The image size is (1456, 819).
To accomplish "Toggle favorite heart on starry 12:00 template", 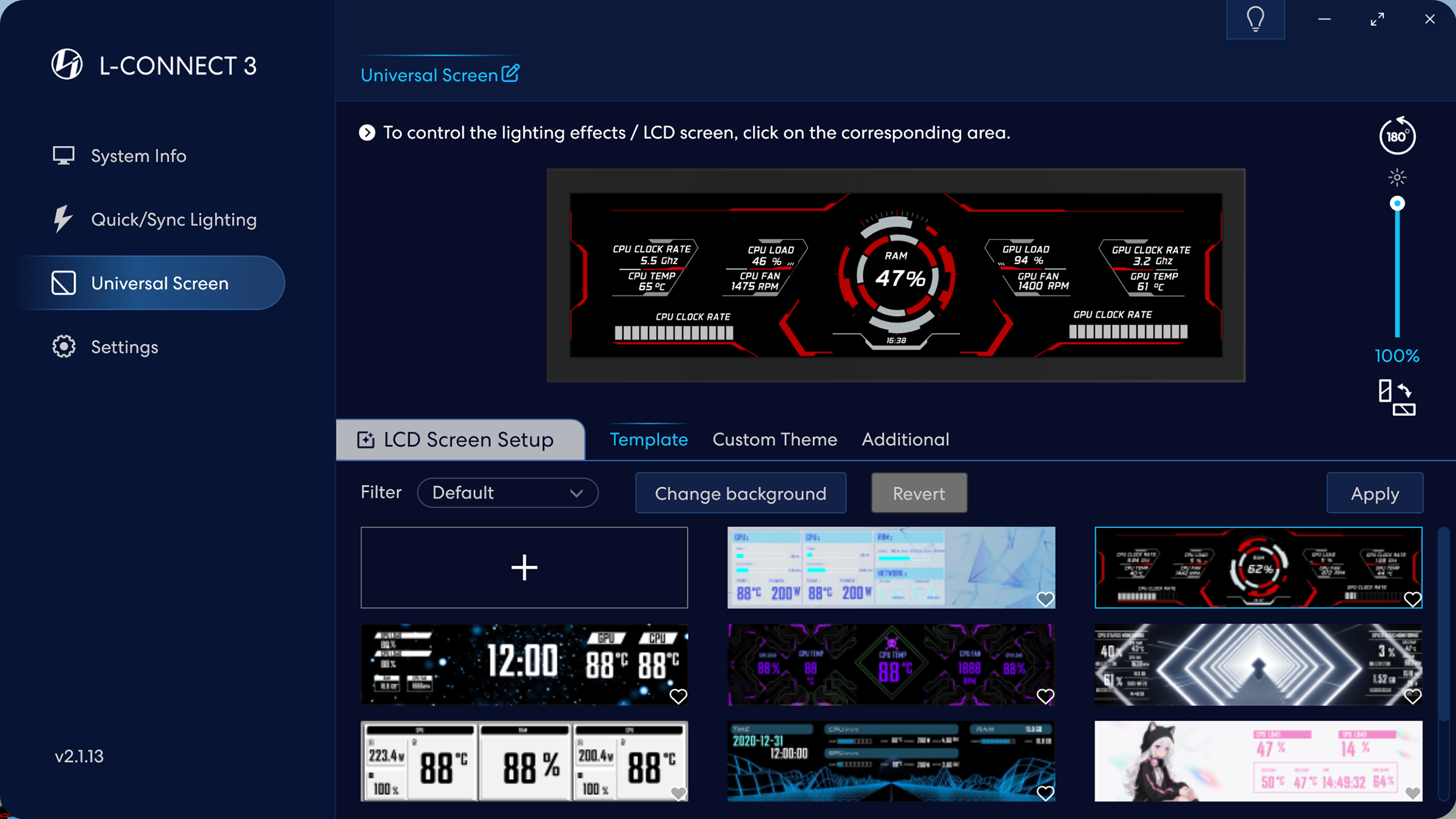I will [678, 696].
